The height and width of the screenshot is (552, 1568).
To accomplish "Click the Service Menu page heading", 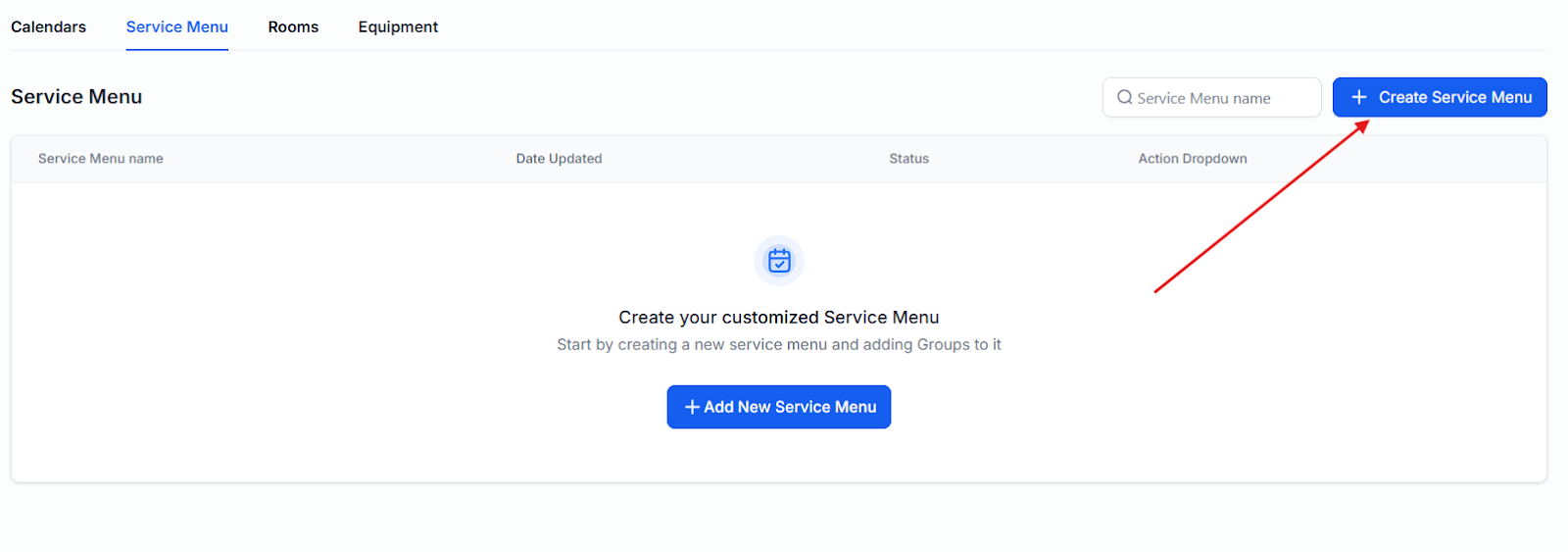I will click(76, 97).
